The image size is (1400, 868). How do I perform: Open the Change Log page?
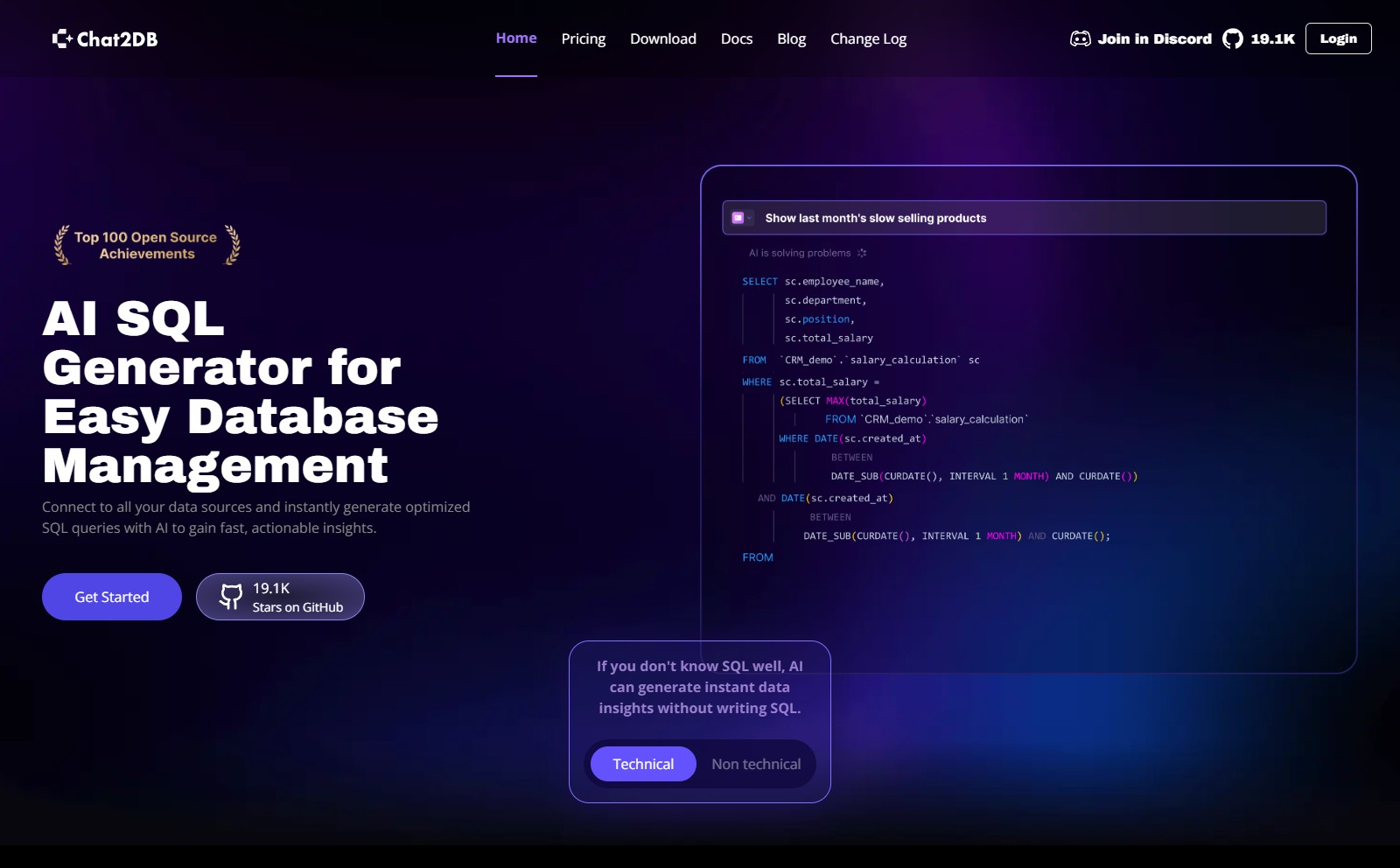(868, 38)
